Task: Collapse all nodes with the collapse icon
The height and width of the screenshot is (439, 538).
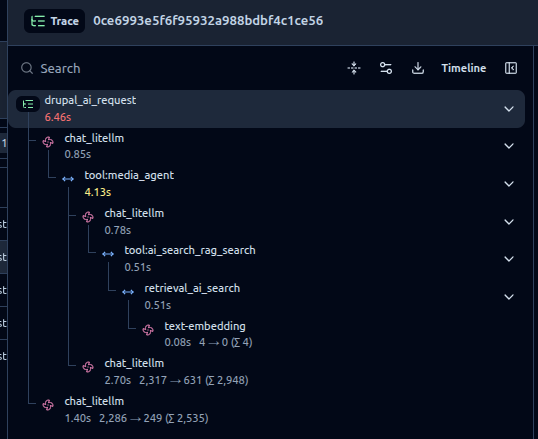Action: point(354,68)
